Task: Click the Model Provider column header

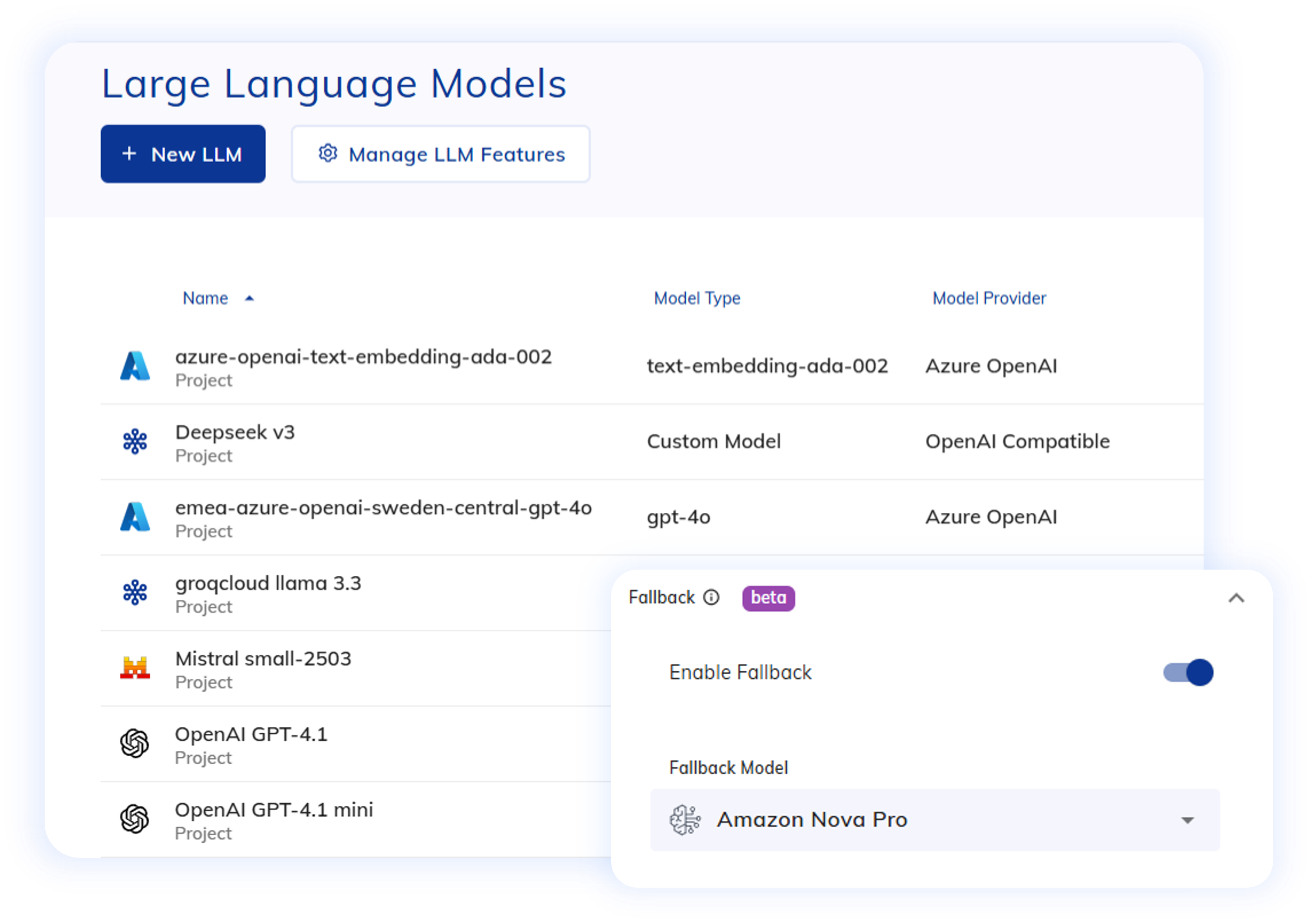Action: [989, 299]
